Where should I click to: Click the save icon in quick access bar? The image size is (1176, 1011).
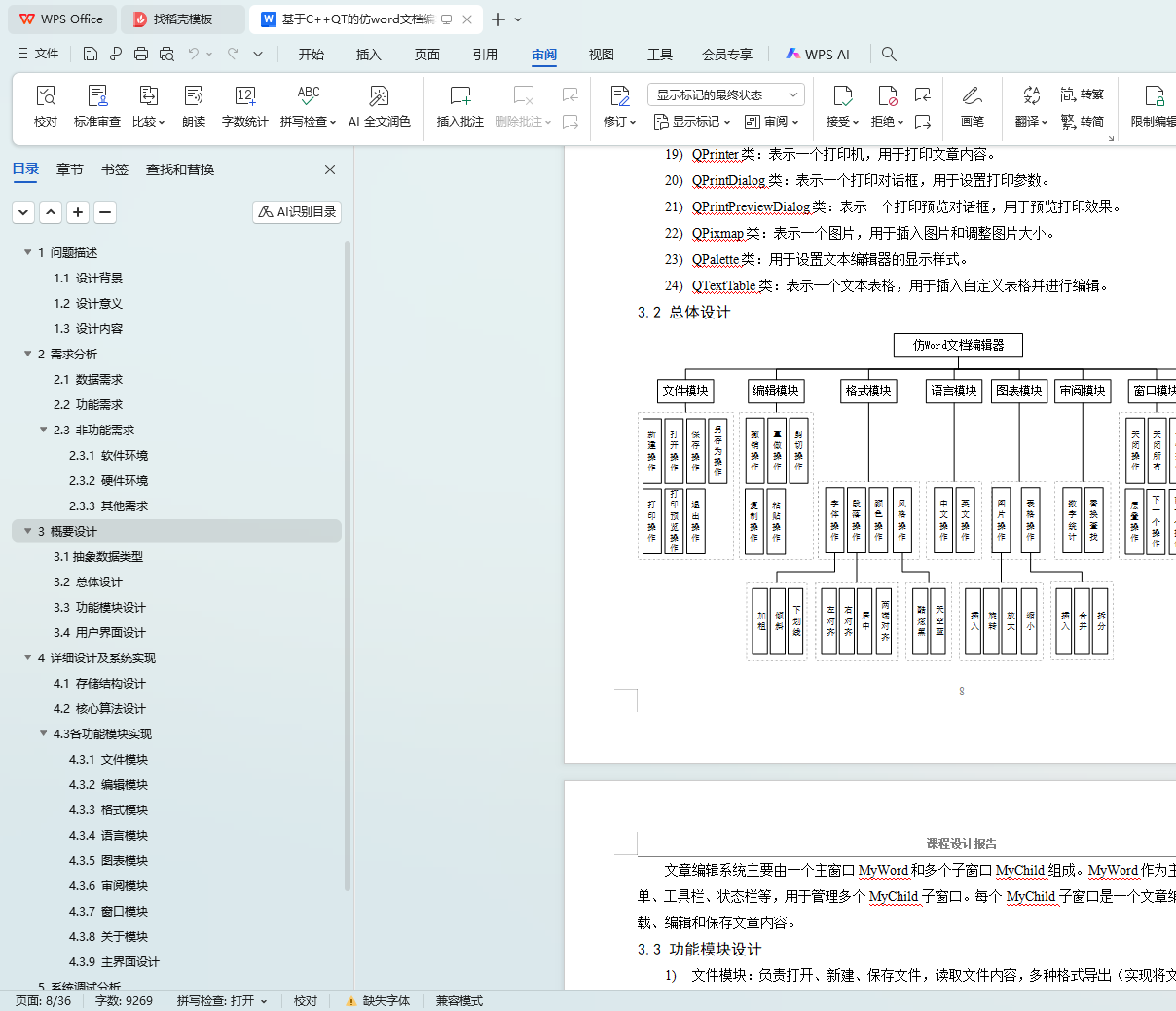(91, 54)
